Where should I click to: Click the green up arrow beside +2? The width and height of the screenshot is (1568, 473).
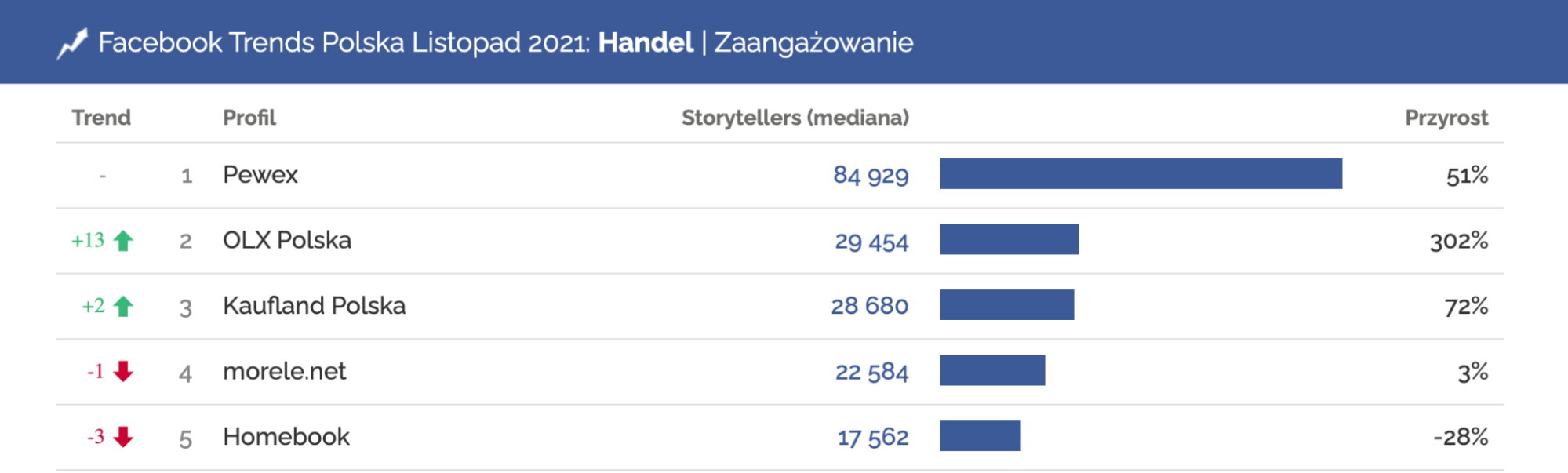click(123, 306)
